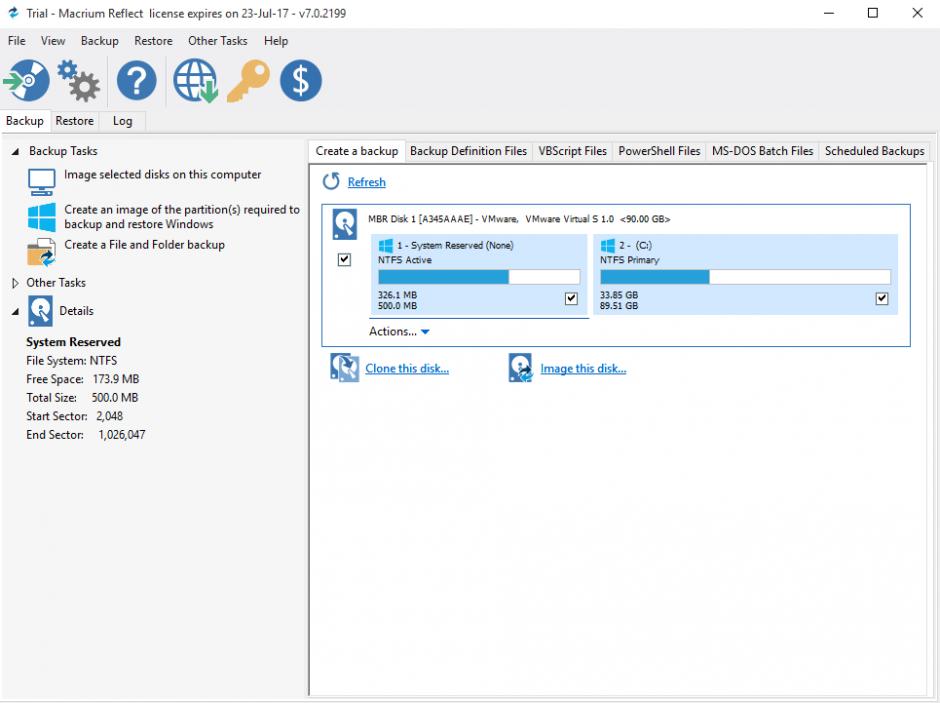Click the Image this disk icon
Image resolution: width=940 pixels, height=703 pixels.
520,367
